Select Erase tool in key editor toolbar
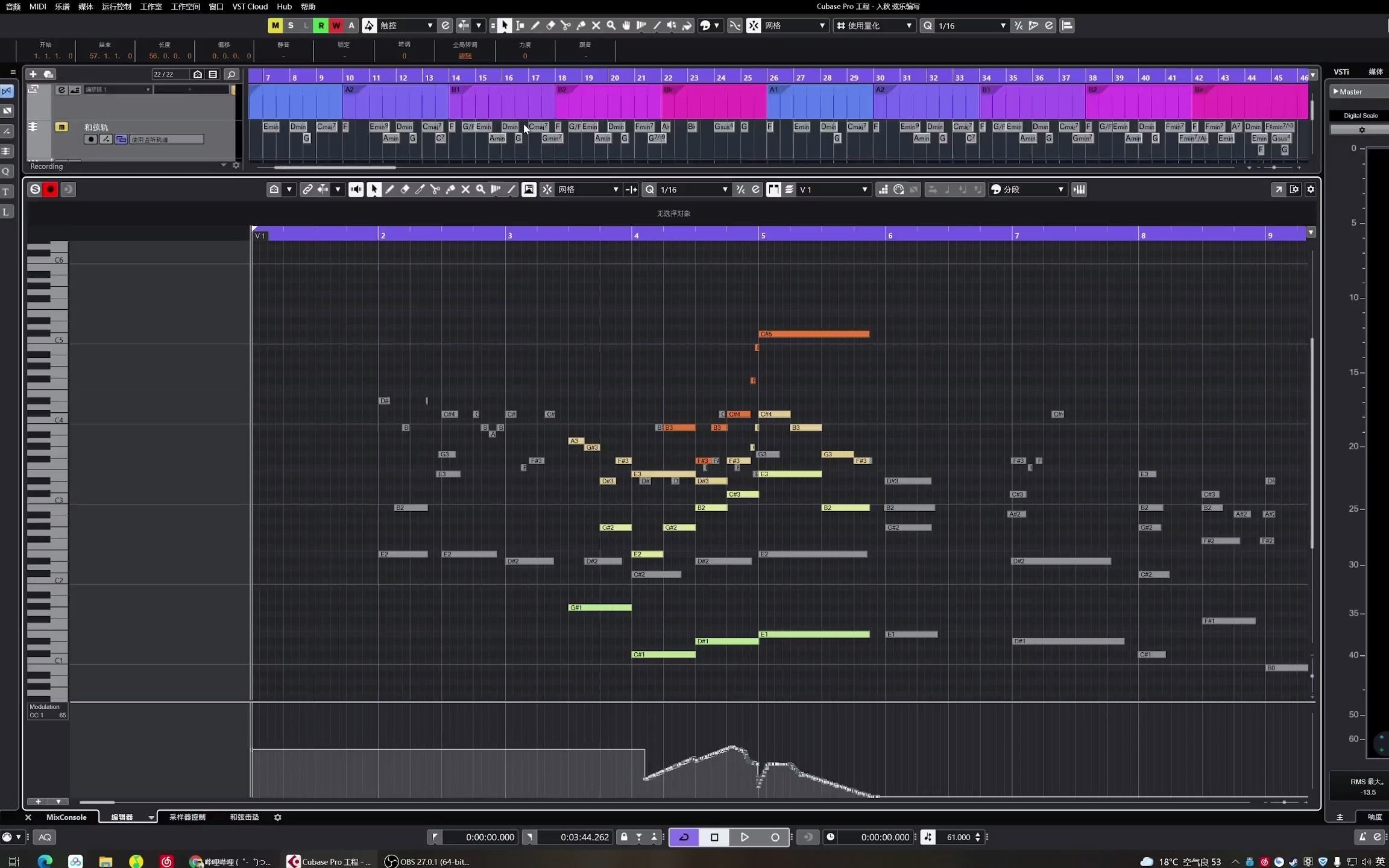Image resolution: width=1389 pixels, height=868 pixels. tap(405, 189)
